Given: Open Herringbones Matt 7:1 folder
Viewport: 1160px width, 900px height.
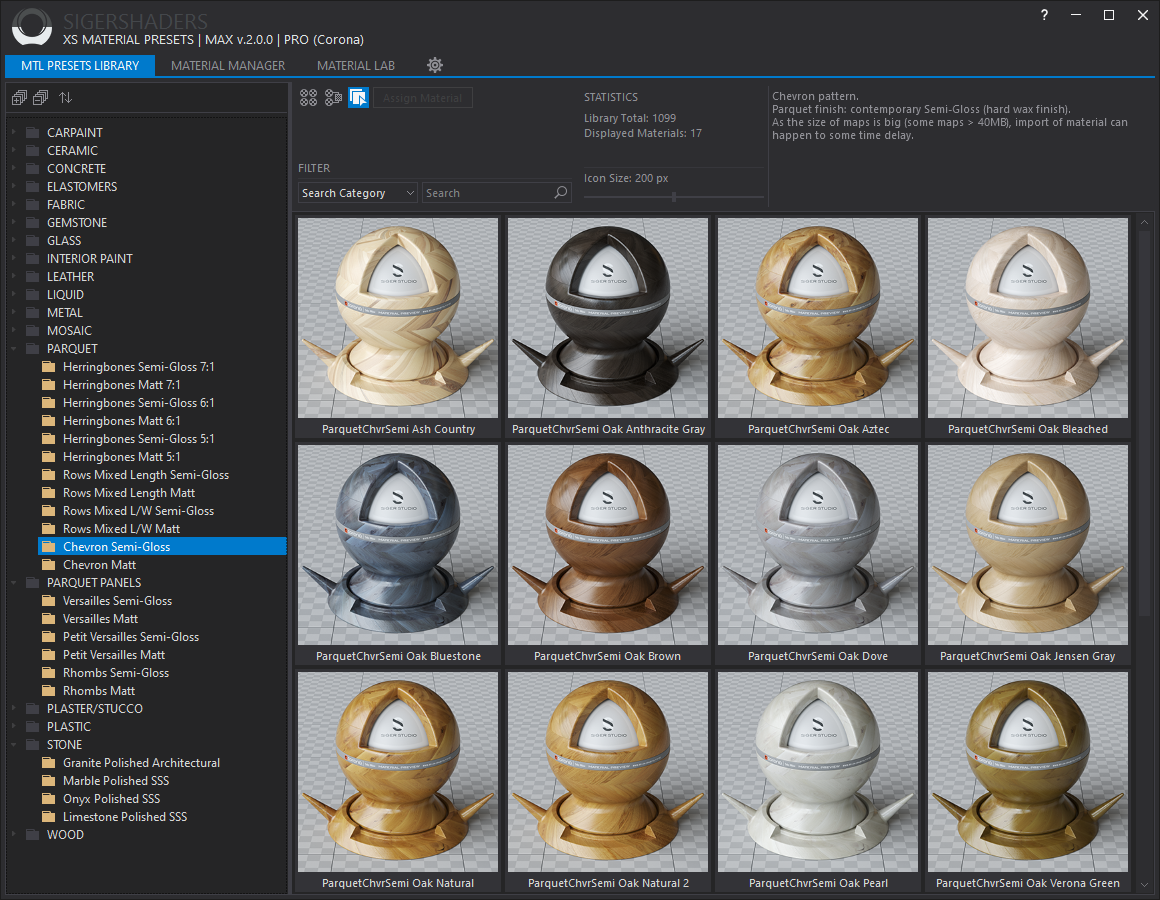Looking at the screenshot, I should coord(121,385).
